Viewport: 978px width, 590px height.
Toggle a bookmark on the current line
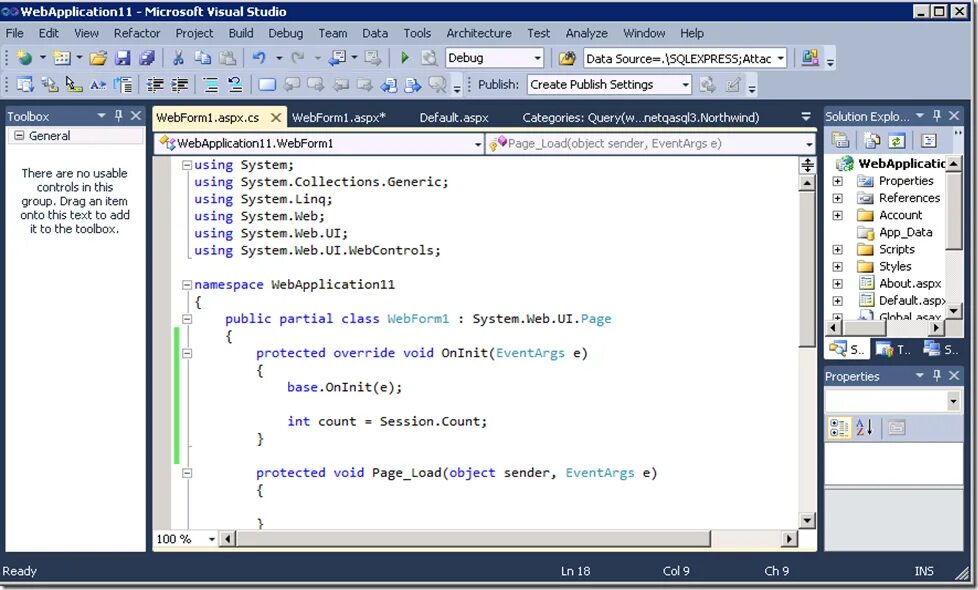[267, 84]
